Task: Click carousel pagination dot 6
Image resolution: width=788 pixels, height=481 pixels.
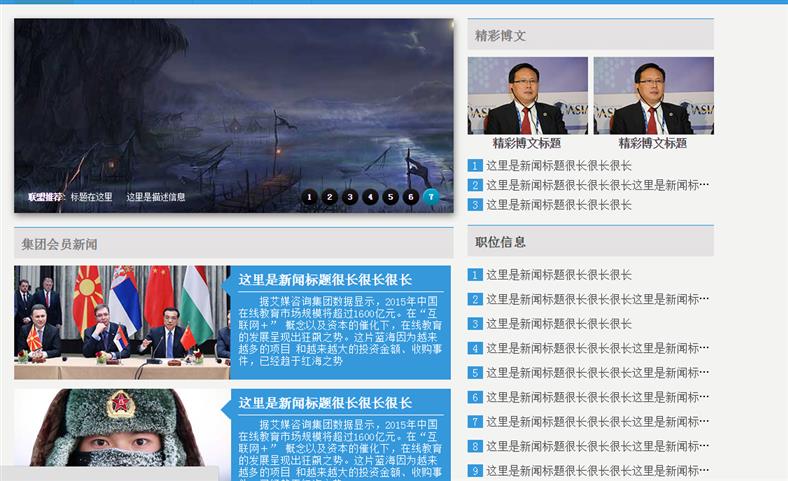Action: pyautogui.click(x=411, y=197)
